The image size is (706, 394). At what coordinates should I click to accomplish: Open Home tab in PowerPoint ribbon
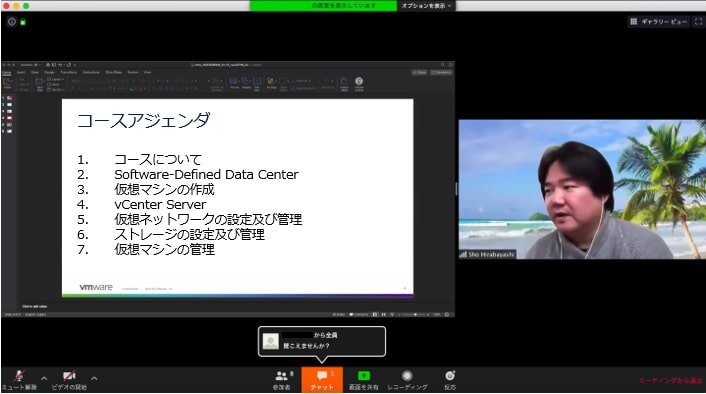point(7,72)
